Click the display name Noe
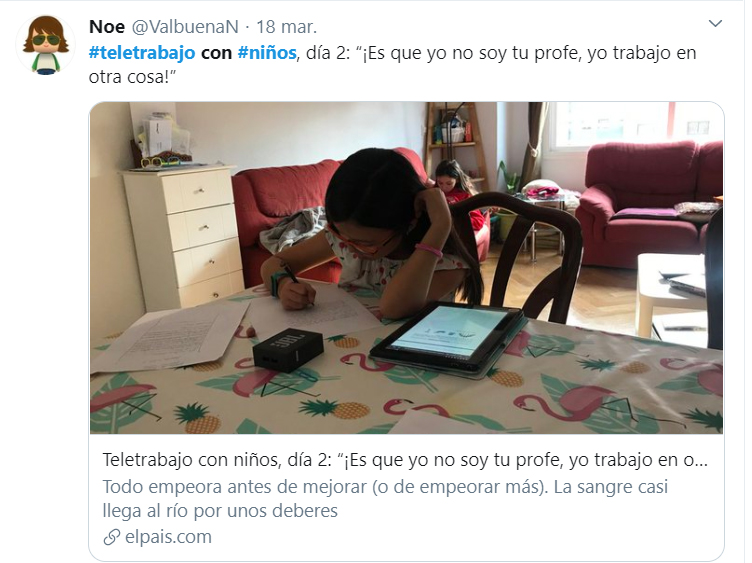The image size is (752, 563). click(x=107, y=27)
